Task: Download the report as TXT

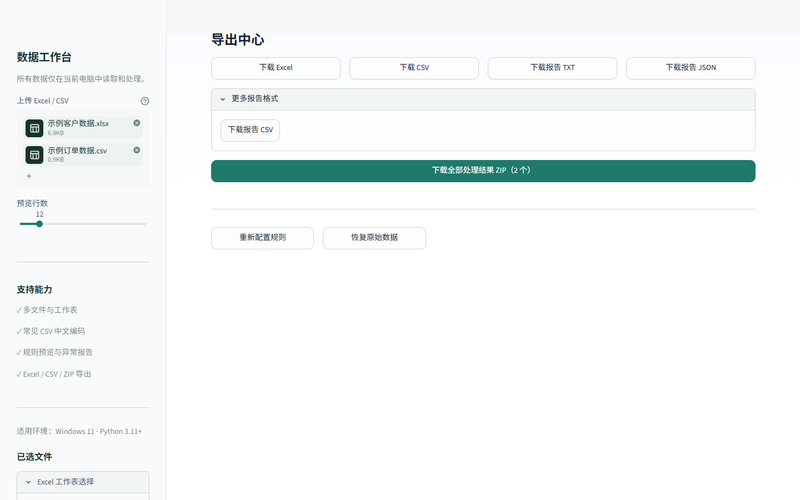Action: (x=553, y=68)
